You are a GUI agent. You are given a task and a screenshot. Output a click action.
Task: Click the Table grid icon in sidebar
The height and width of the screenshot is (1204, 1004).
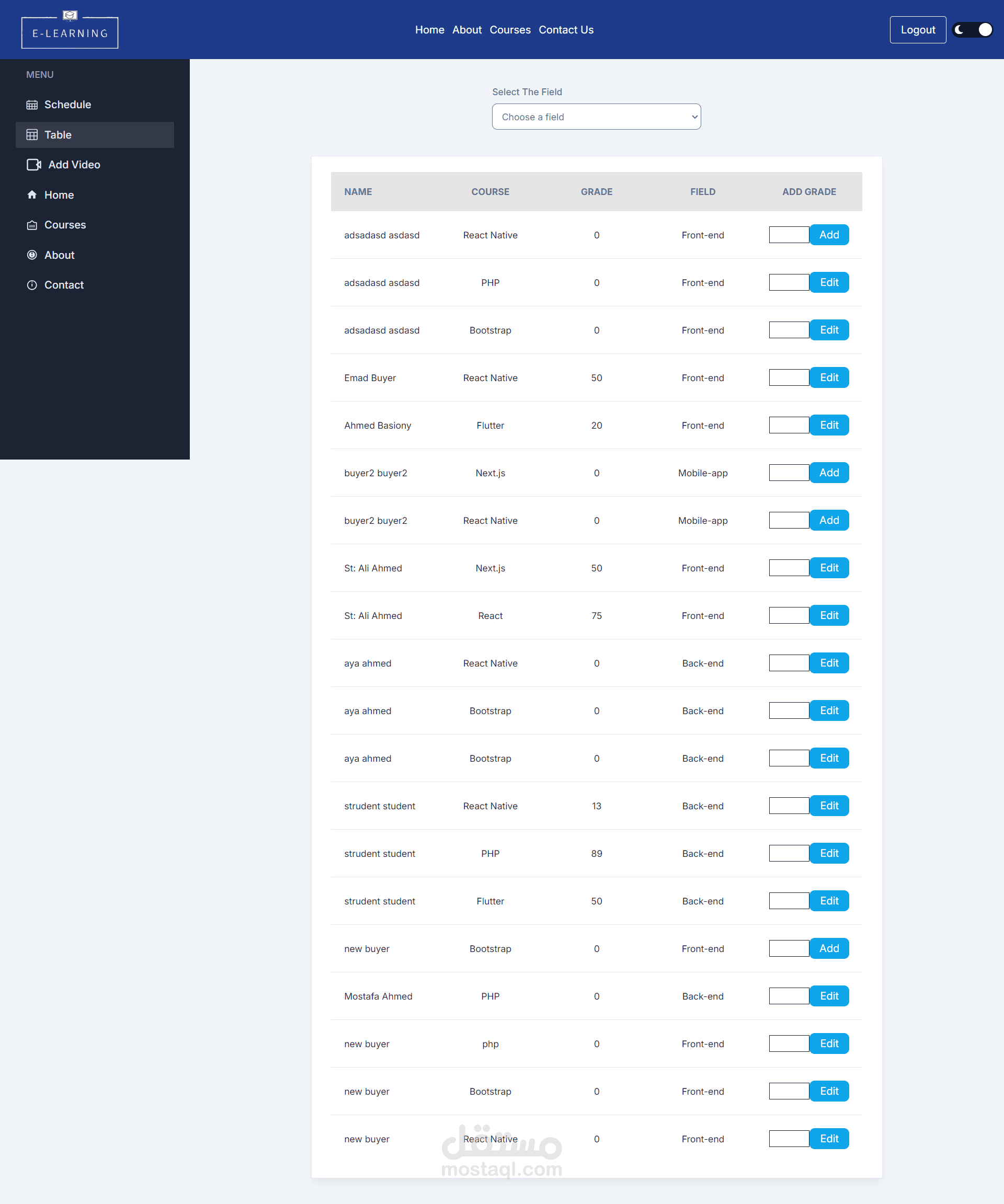32,135
